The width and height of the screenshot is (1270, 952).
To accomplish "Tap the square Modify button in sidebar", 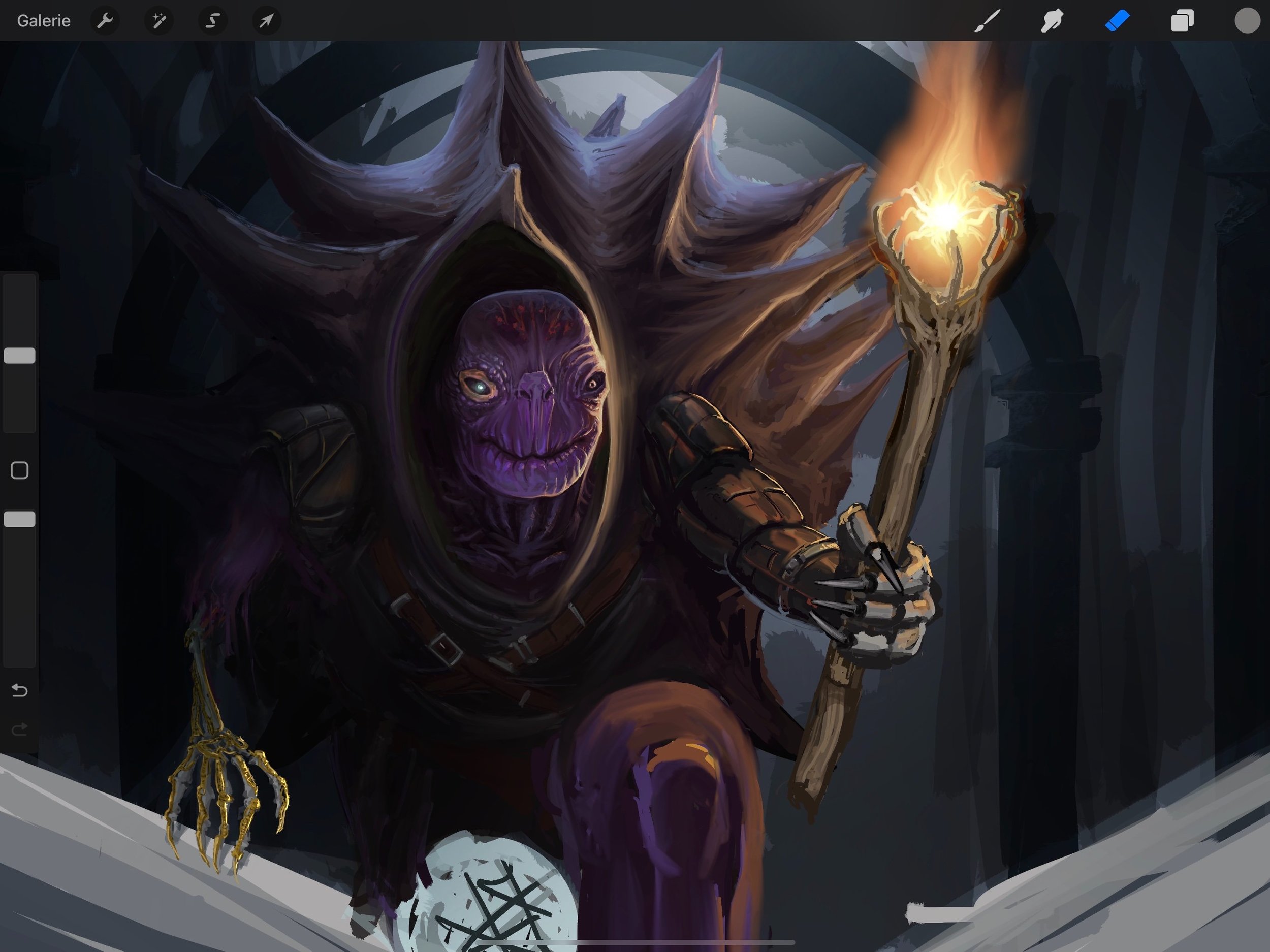I will (x=19, y=470).
